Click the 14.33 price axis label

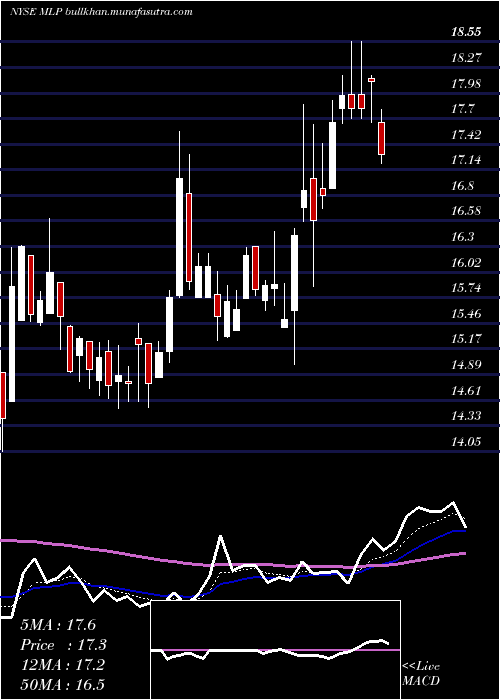pyautogui.click(x=466, y=416)
